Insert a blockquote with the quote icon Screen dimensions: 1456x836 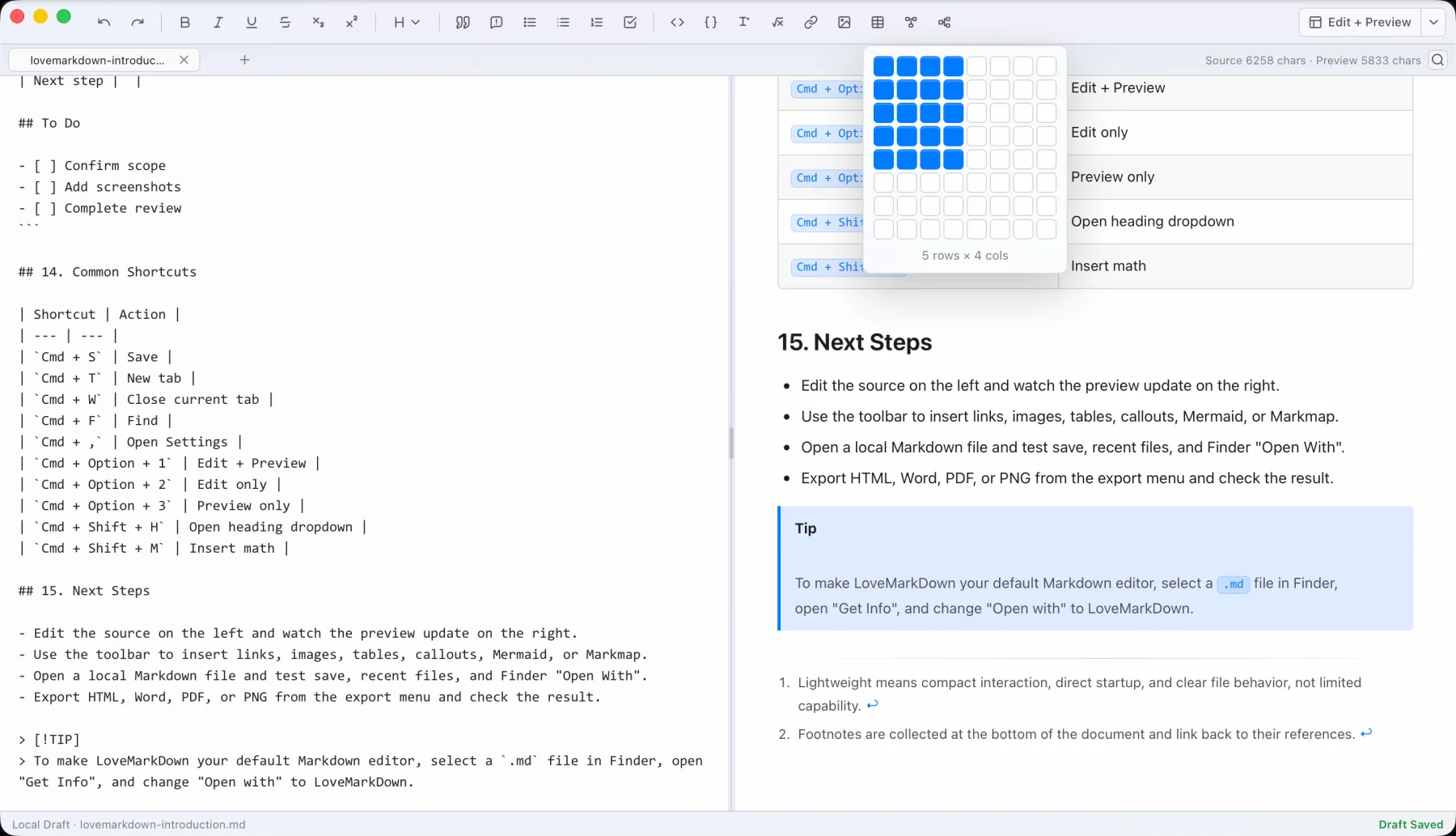pos(463,23)
